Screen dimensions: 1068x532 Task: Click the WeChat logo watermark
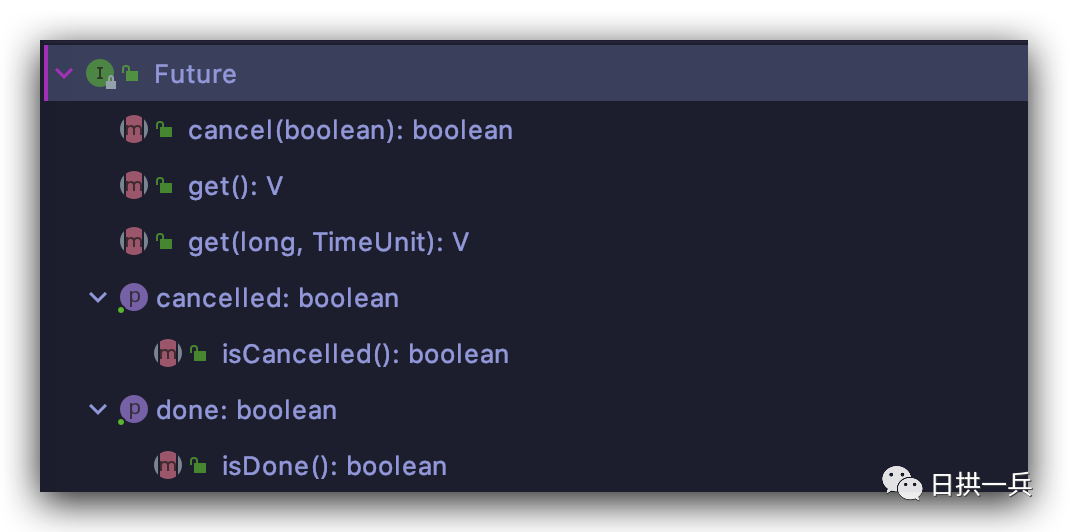(902, 483)
